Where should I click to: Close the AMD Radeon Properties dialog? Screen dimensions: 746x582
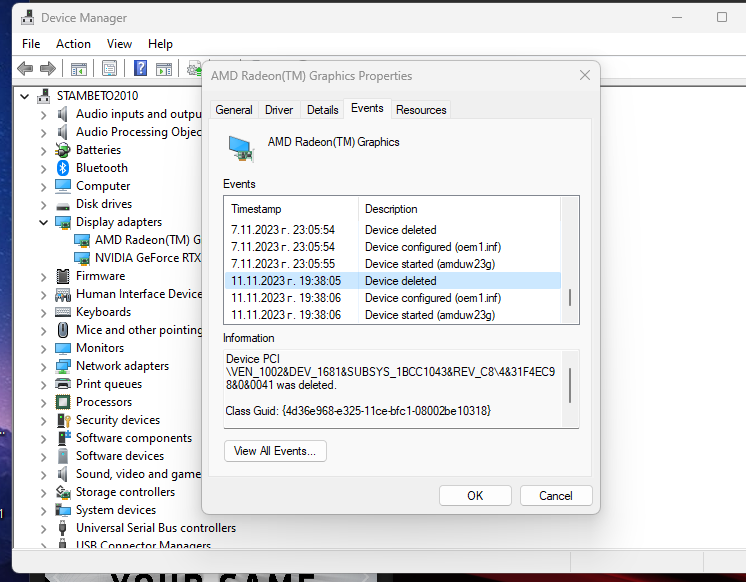[x=585, y=75]
